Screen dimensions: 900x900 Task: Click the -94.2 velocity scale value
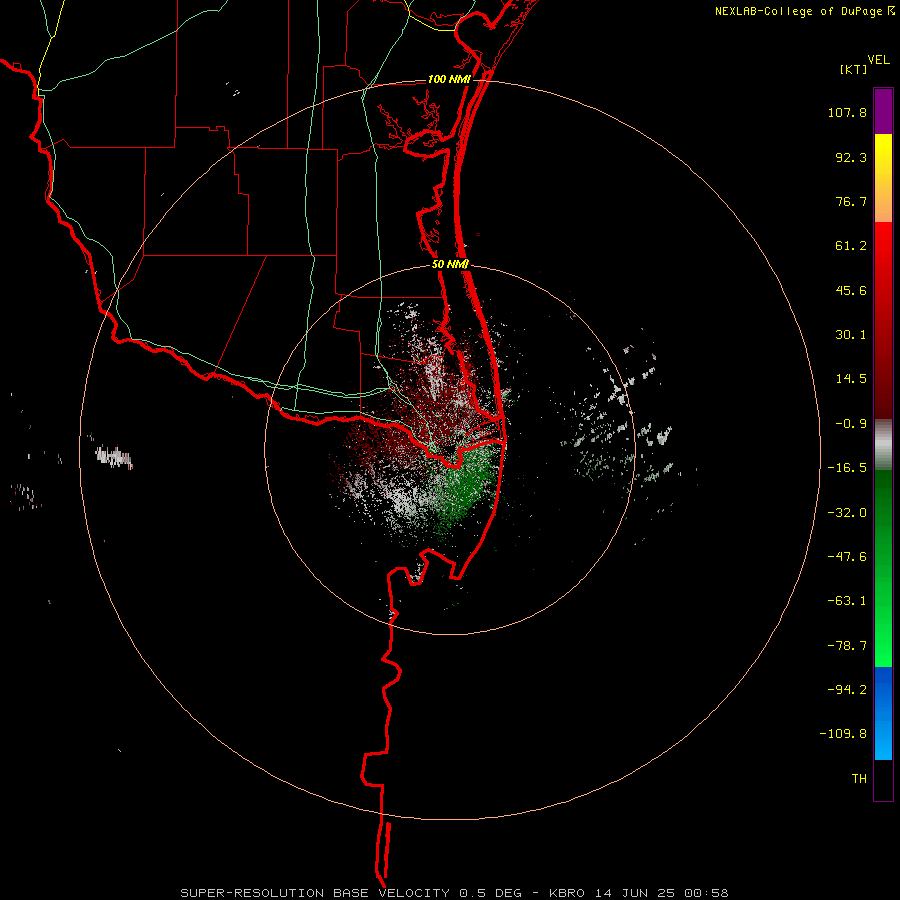pyautogui.click(x=847, y=690)
